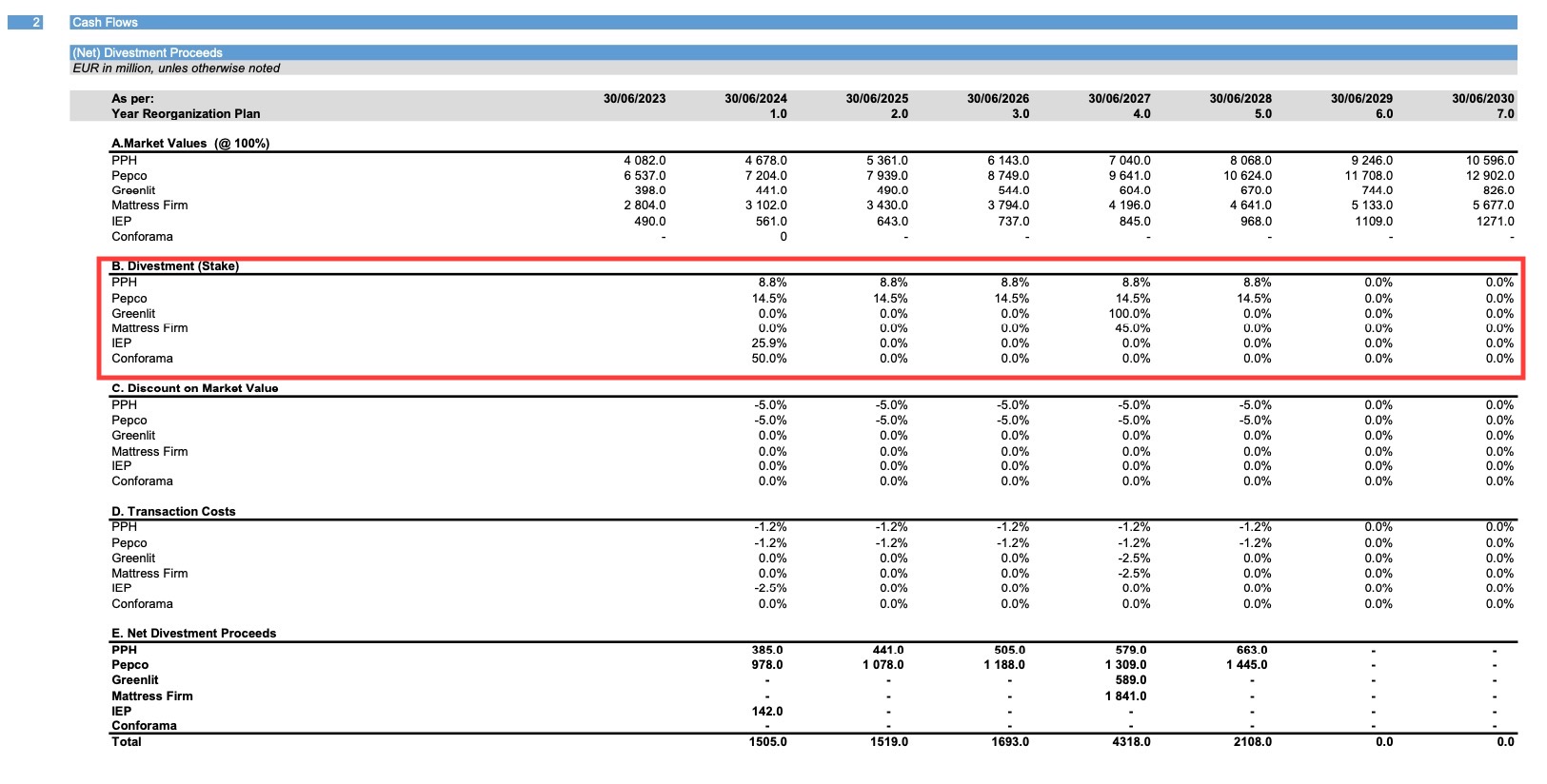The width and height of the screenshot is (1547, 784).
Task: Click Greenlit divestment stake 100.0%
Action: click(1129, 313)
